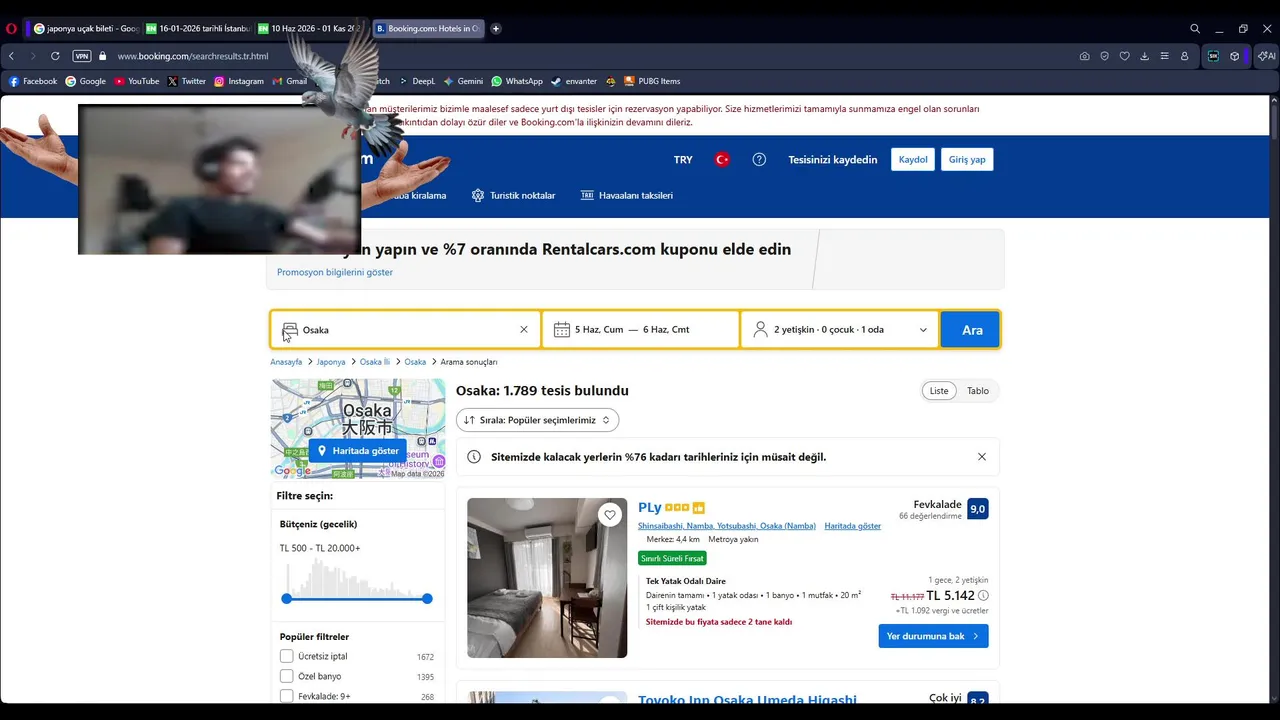Expand the 2 yetişkin guests dropdown
The width and height of the screenshot is (1280, 720).
tap(840, 329)
